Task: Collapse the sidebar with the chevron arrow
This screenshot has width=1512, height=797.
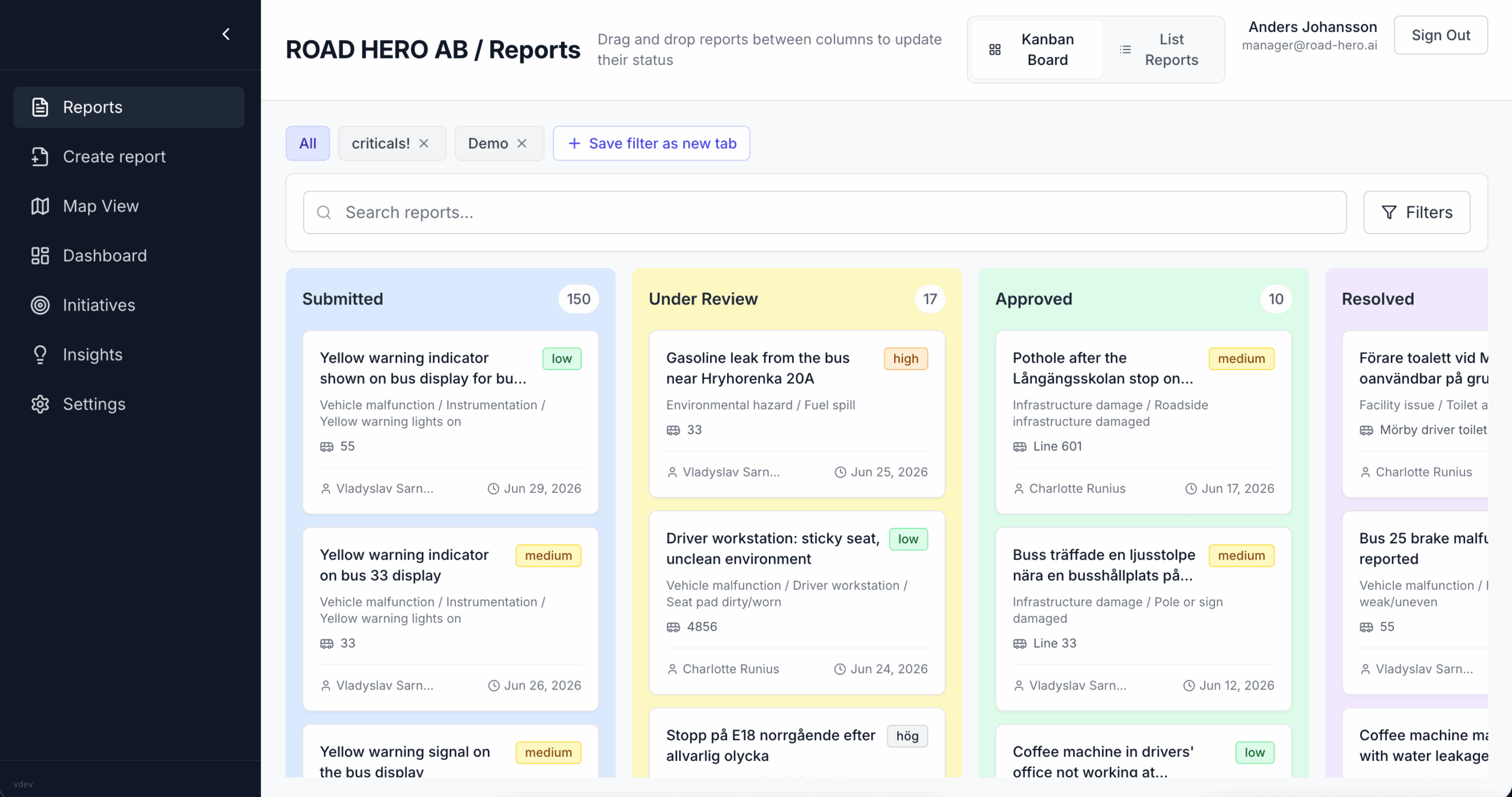Action: click(x=226, y=34)
